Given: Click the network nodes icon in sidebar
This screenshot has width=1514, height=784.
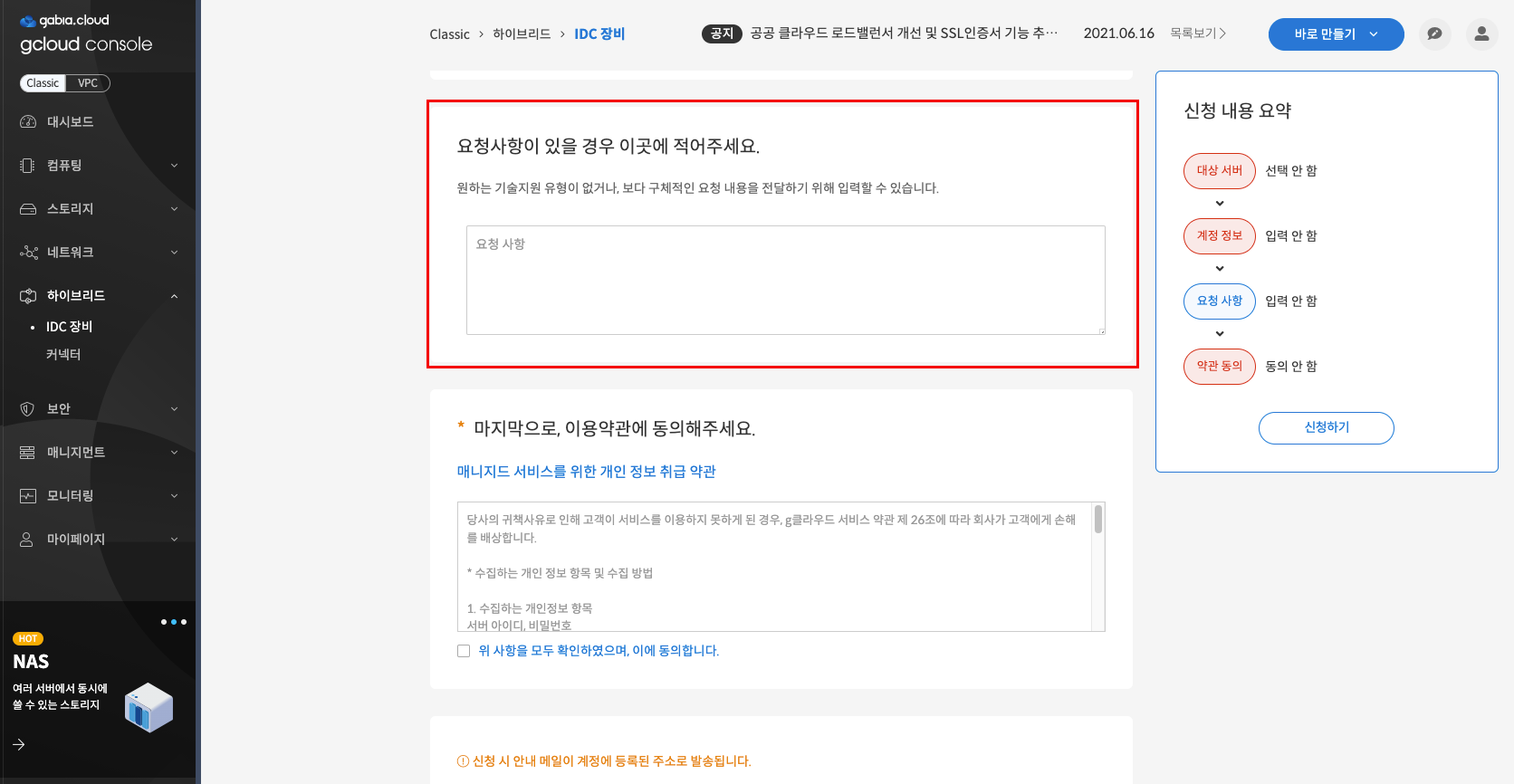Looking at the screenshot, I should tap(28, 253).
